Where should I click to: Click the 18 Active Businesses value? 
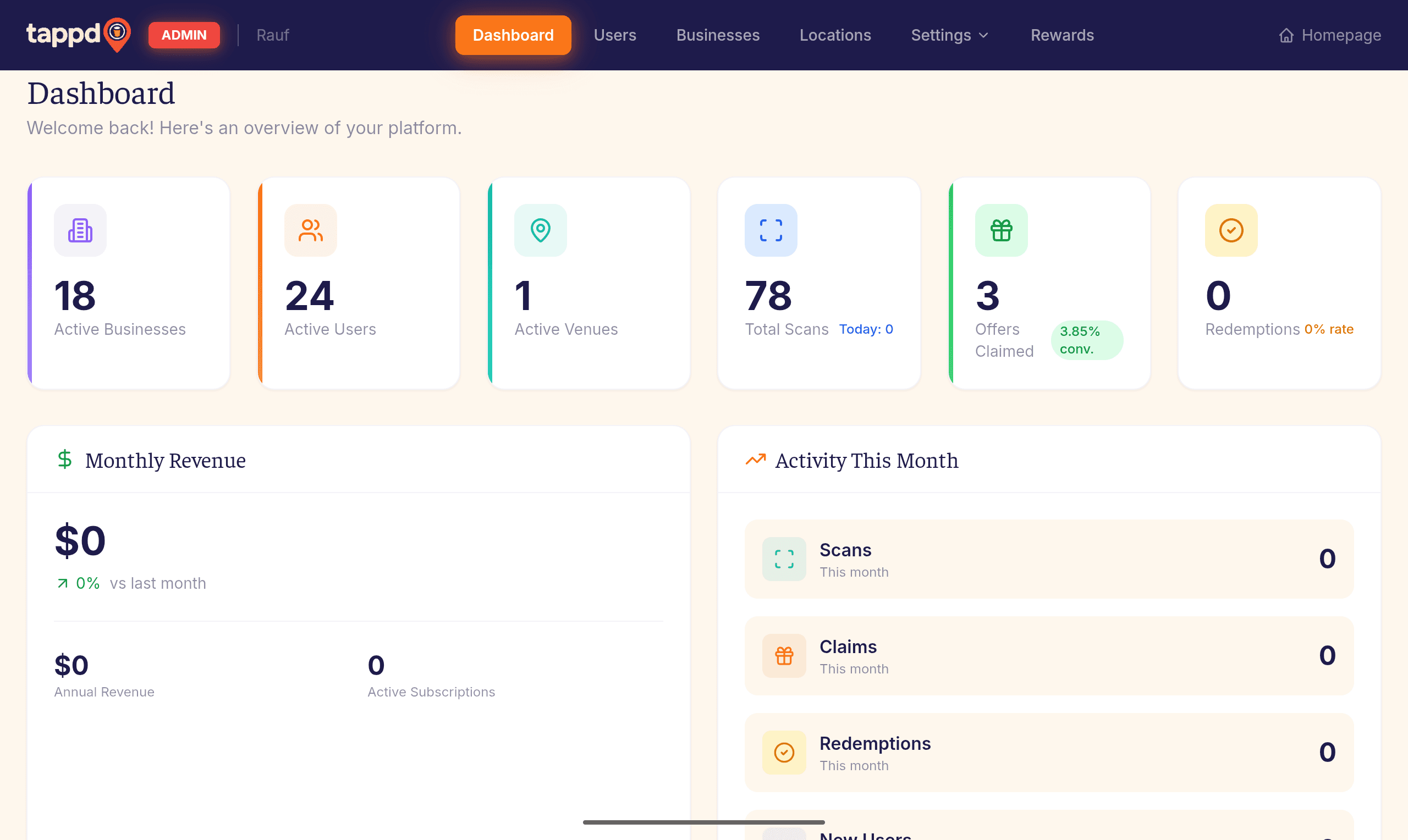click(x=75, y=296)
